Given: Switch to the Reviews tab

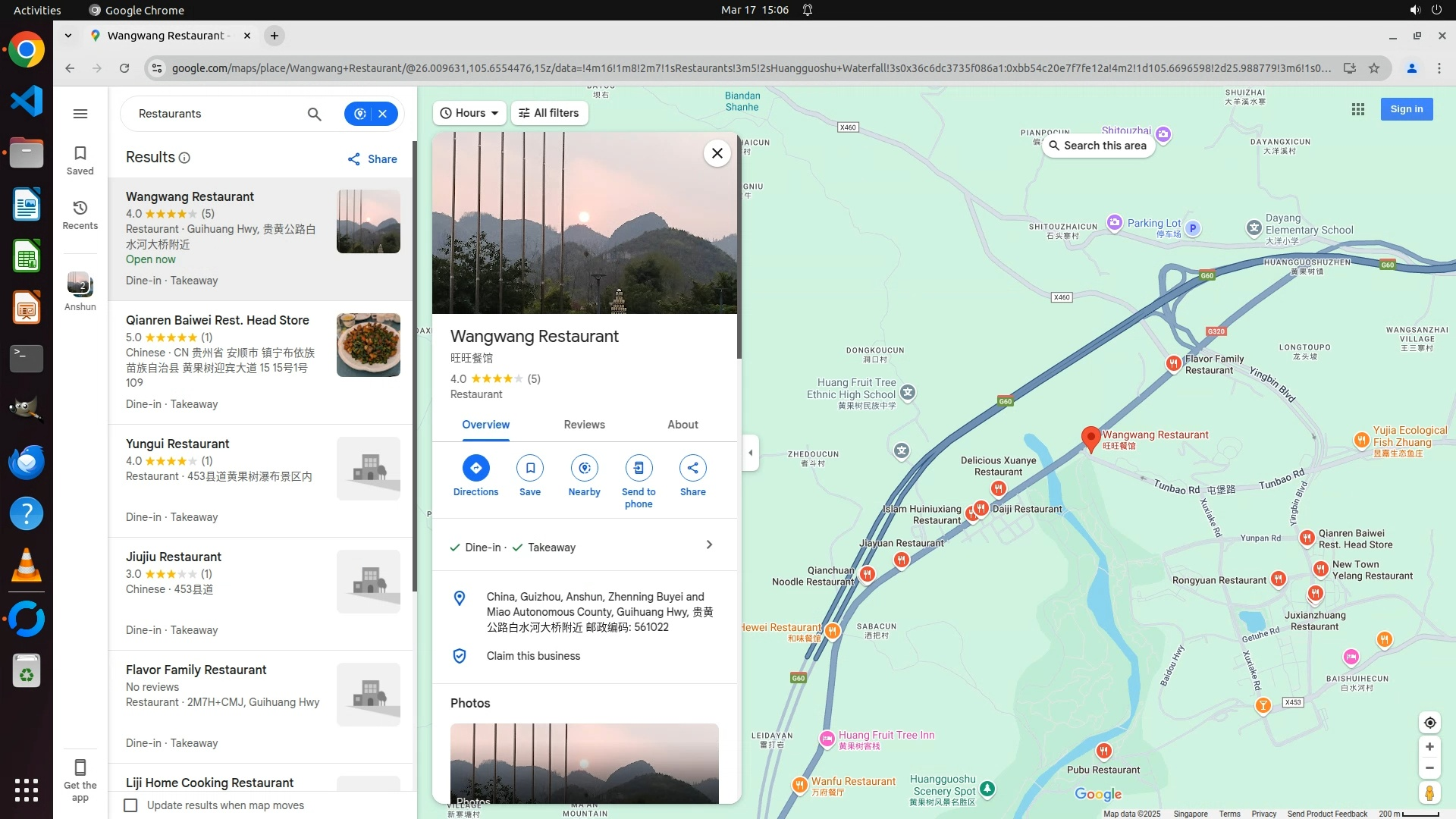Looking at the screenshot, I should click(x=584, y=425).
